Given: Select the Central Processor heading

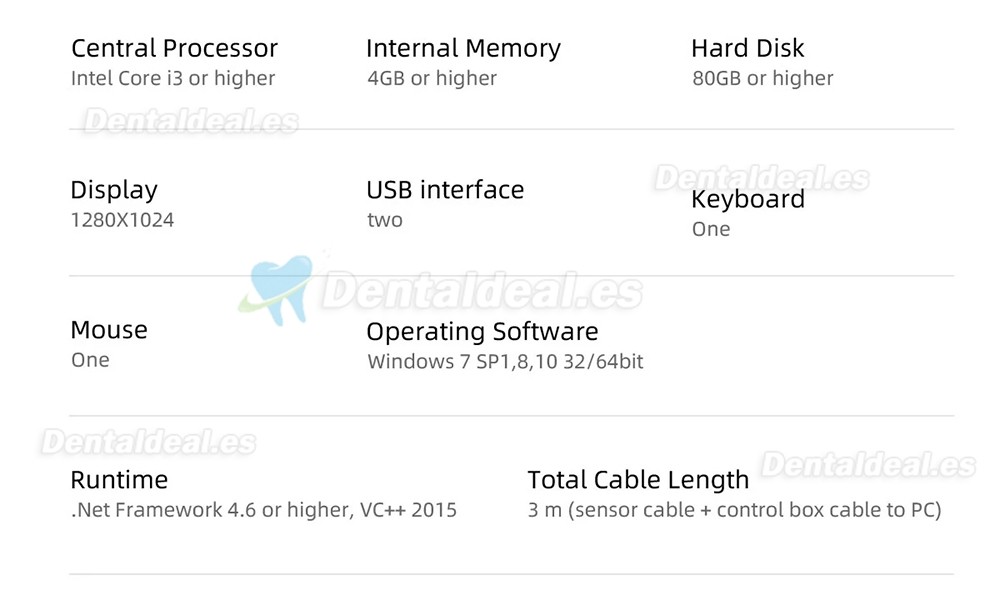Looking at the screenshot, I should pos(174,48).
